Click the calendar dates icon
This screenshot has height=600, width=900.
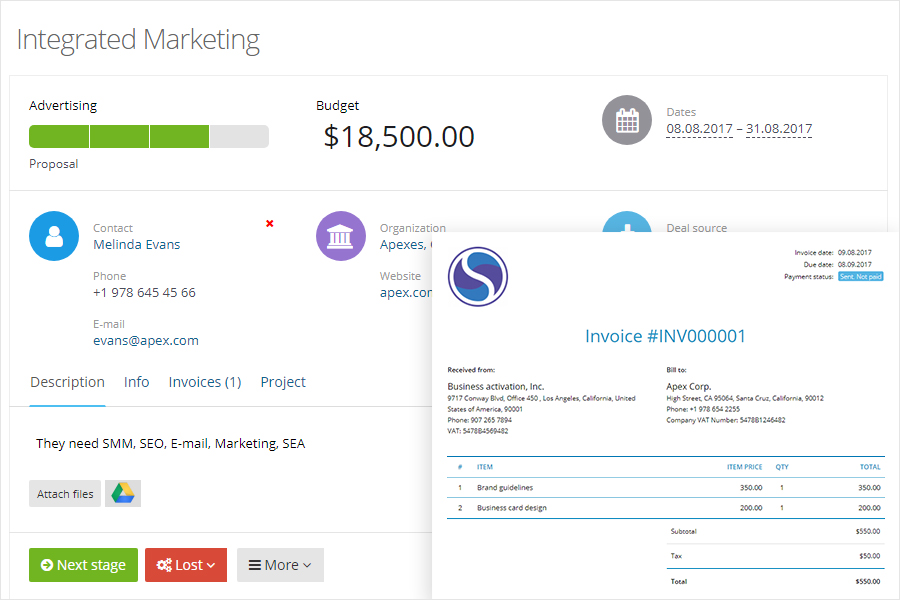tap(626, 121)
